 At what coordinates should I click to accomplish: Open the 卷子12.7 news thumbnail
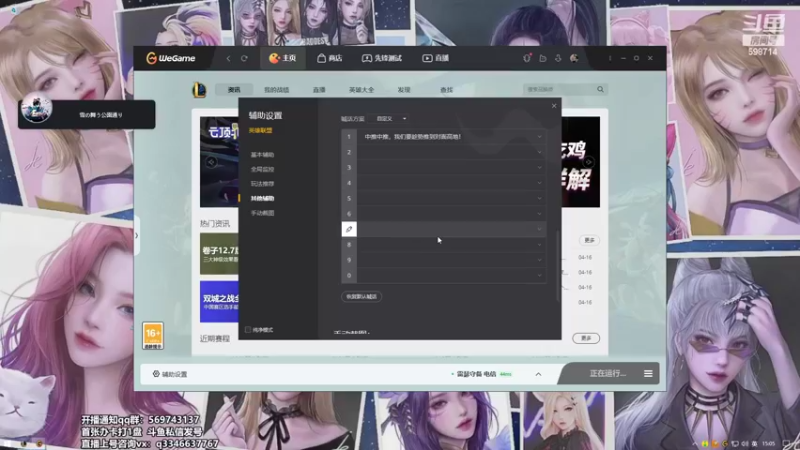click(219, 254)
